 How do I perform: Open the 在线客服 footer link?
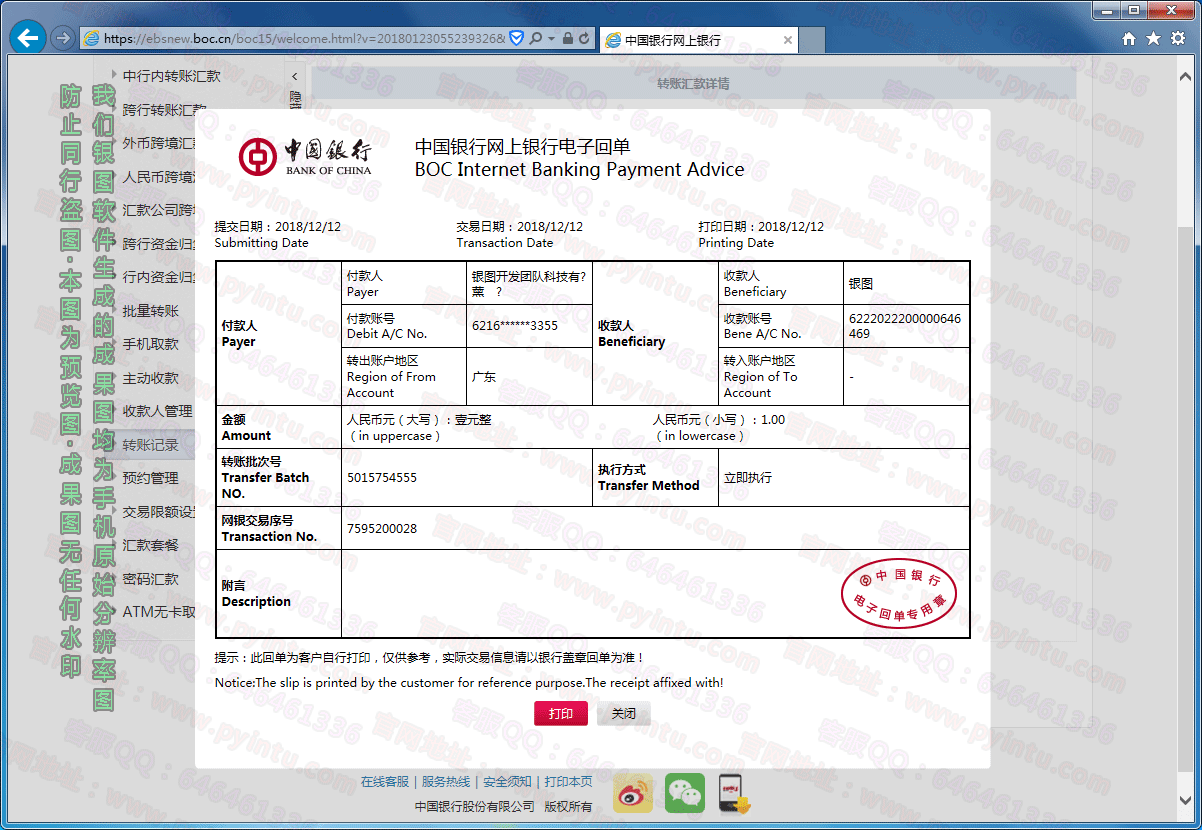pyautogui.click(x=385, y=782)
